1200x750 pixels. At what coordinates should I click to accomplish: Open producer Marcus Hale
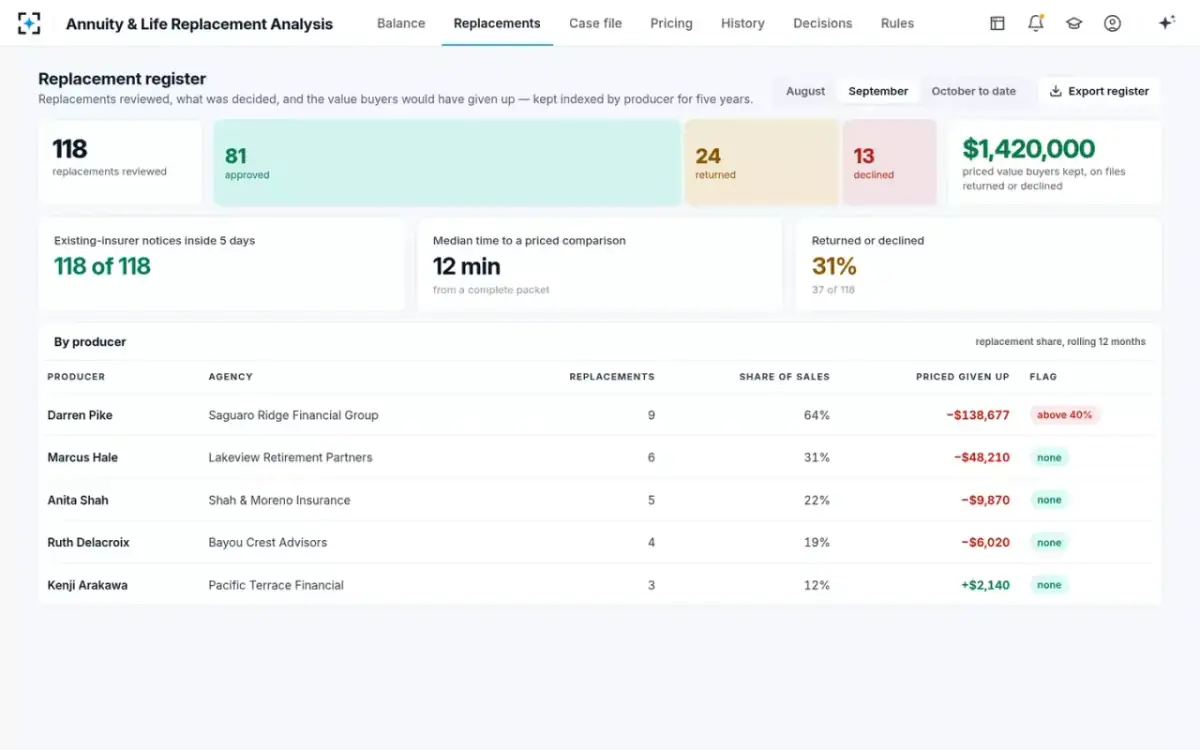coord(83,457)
